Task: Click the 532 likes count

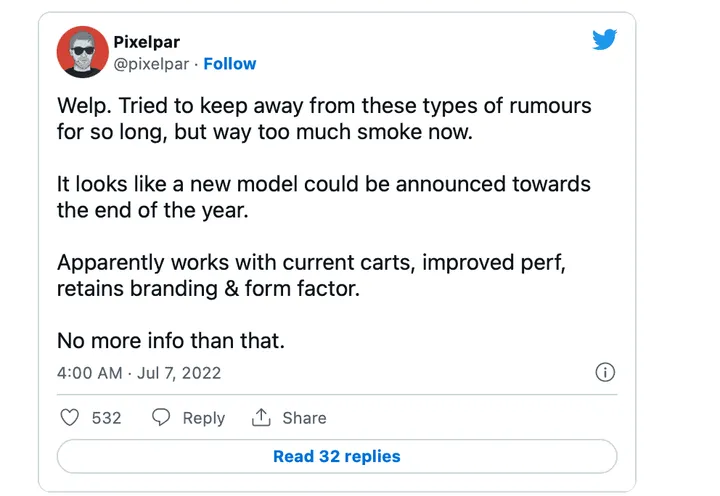Action: (106, 418)
